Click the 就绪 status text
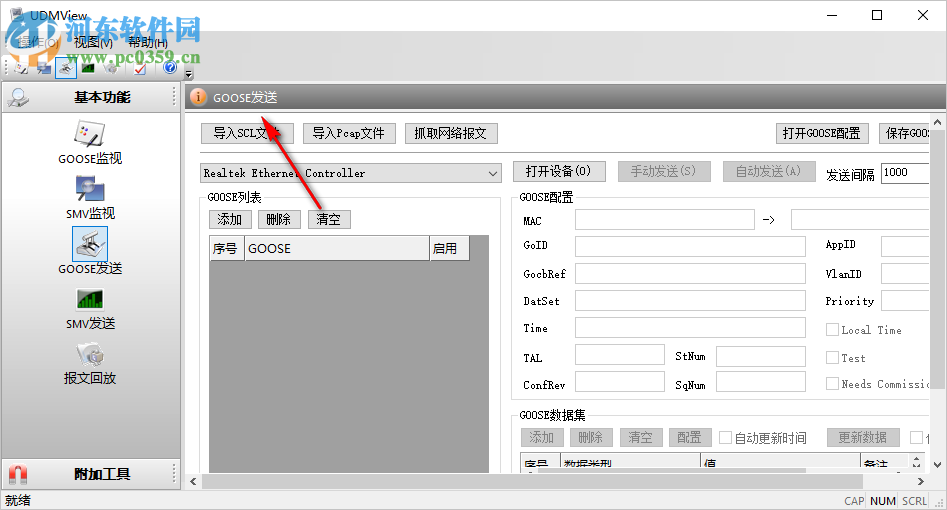The image size is (947, 510). (x=18, y=500)
